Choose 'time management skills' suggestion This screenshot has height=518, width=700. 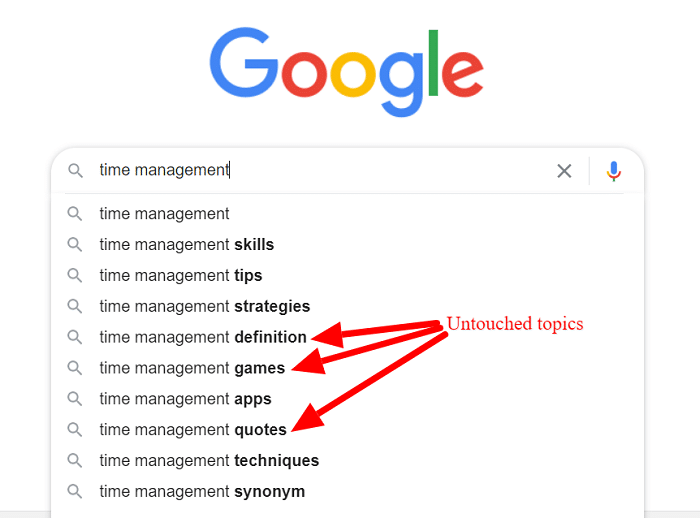click(347, 244)
